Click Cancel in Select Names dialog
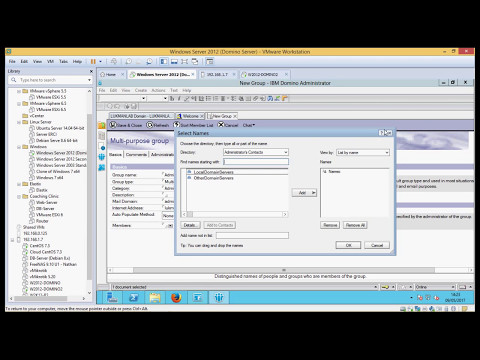480x360 pixels. (x=377, y=245)
